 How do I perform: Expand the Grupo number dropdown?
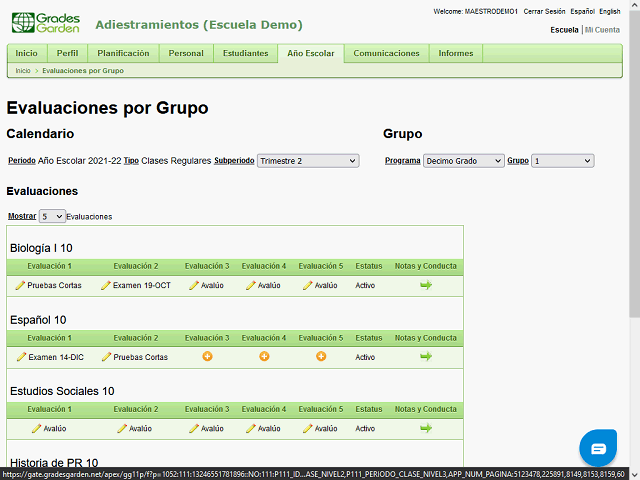[562, 160]
